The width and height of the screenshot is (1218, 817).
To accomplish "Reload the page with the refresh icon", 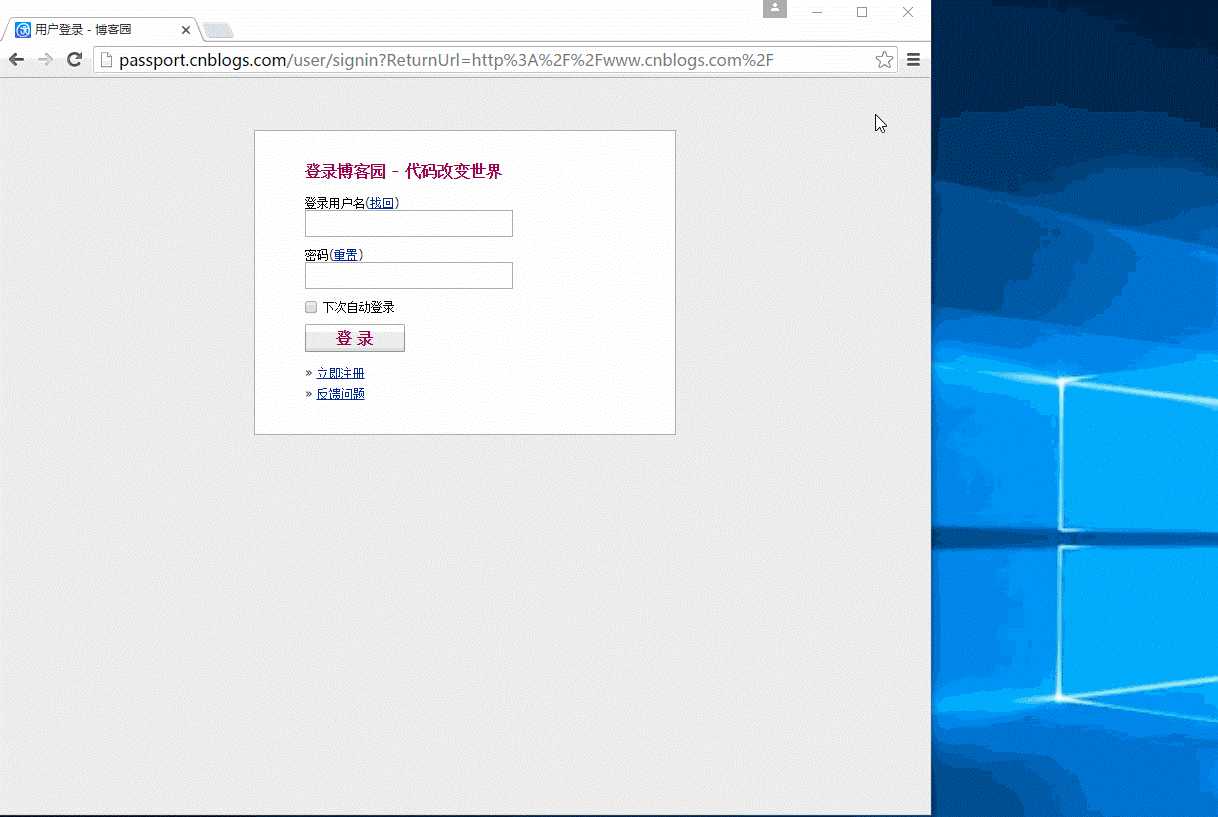I will pos(74,60).
